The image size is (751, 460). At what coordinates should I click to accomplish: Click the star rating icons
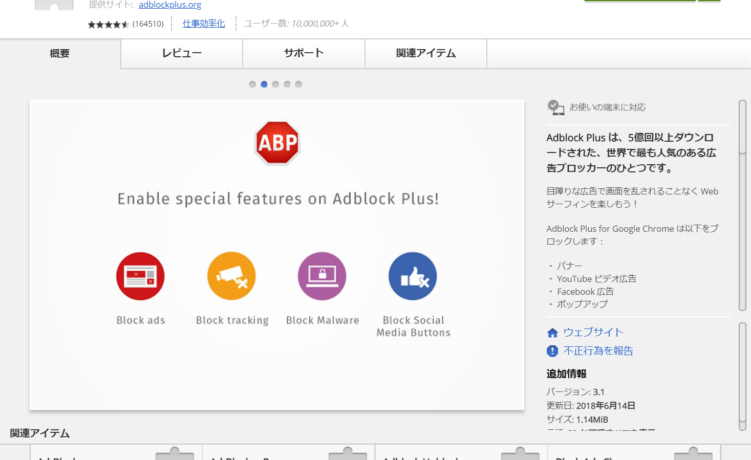(x=108, y=24)
